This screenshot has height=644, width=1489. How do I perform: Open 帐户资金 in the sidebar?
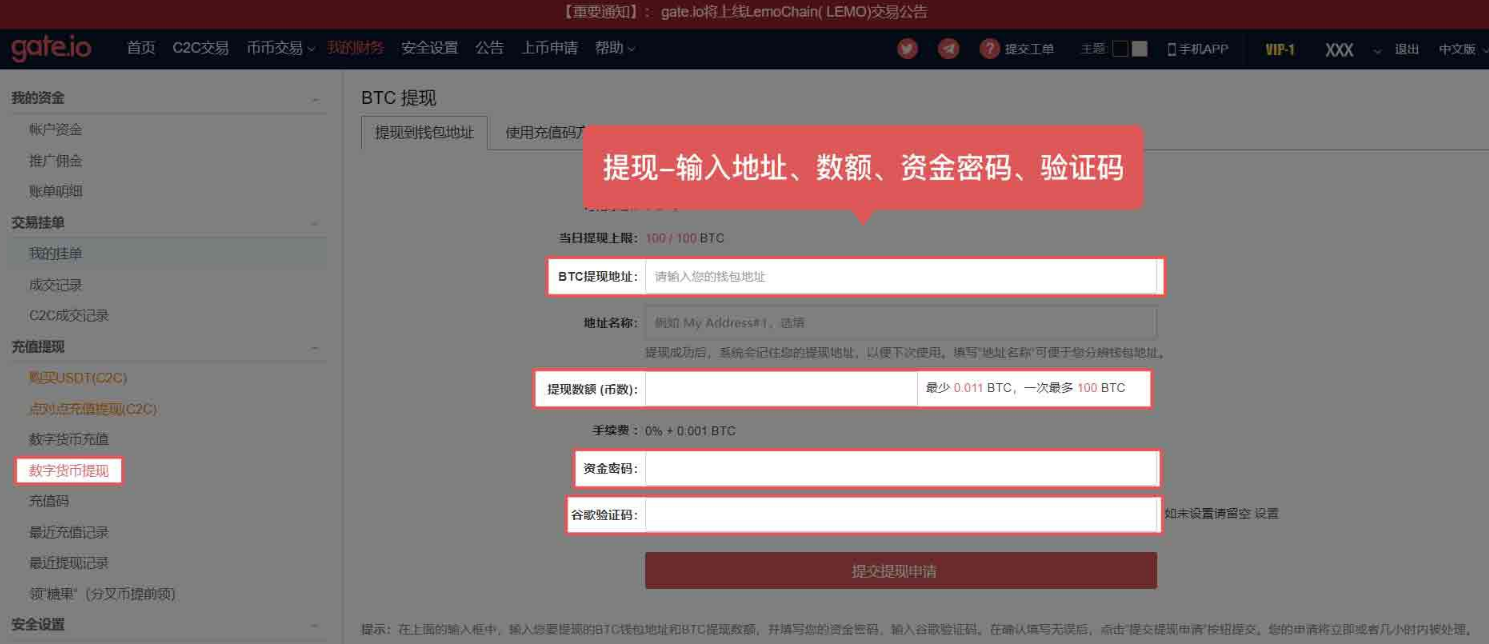pos(56,130)
